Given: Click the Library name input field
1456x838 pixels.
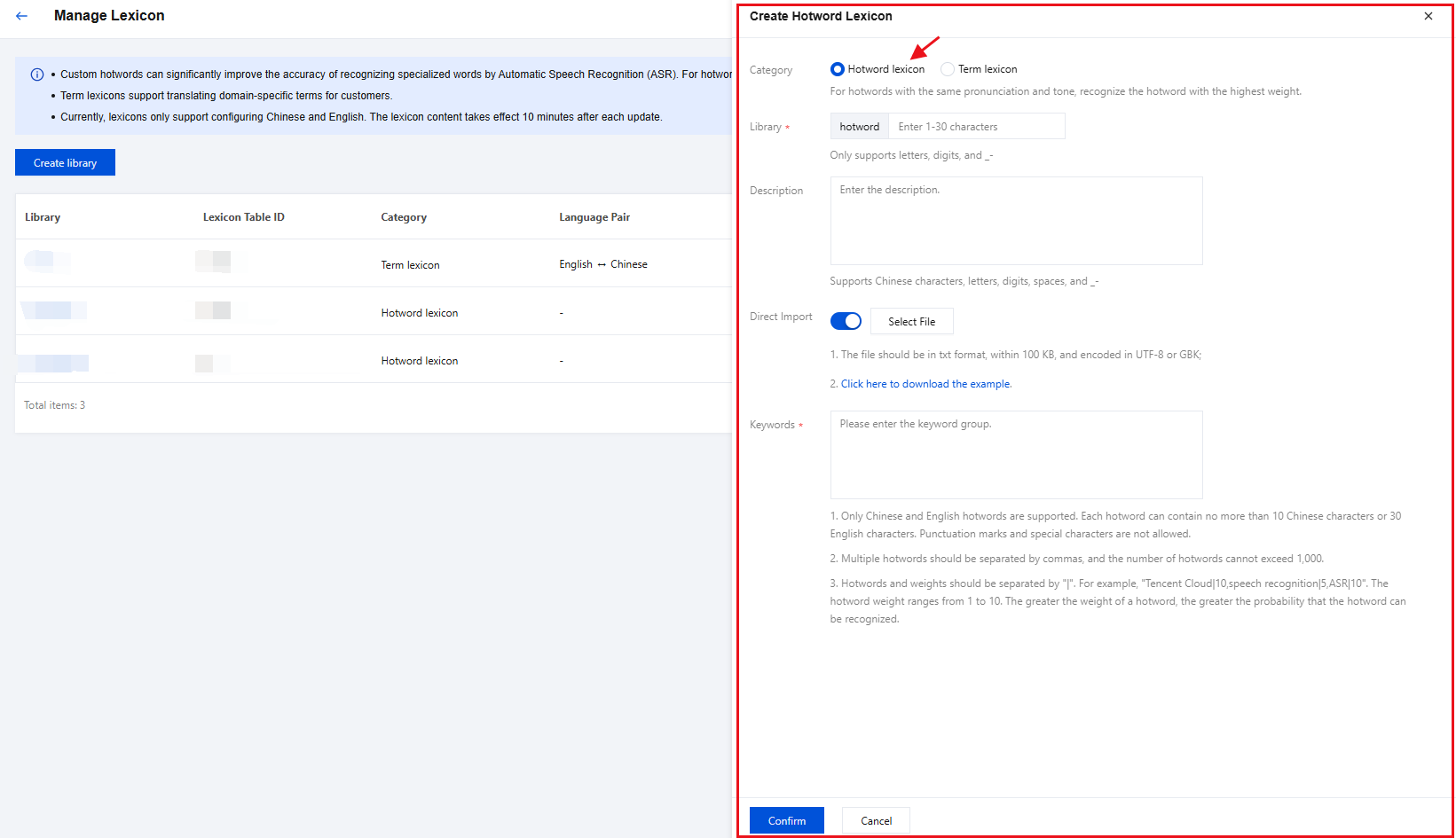Looking at the screenshot, I should (975, 127).
